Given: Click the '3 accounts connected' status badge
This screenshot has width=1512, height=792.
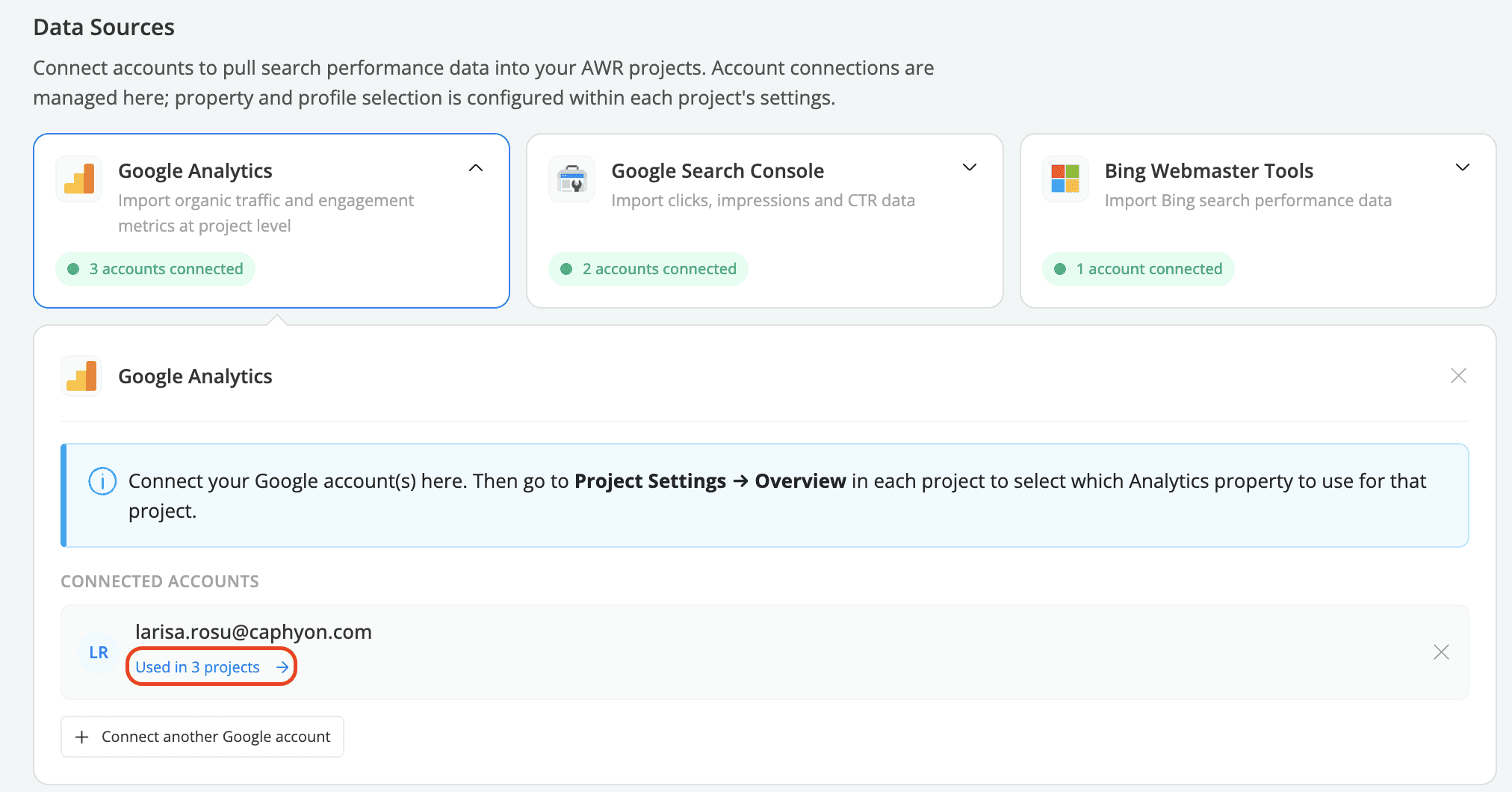Looking at the screenshot, I should pos(155,269).
